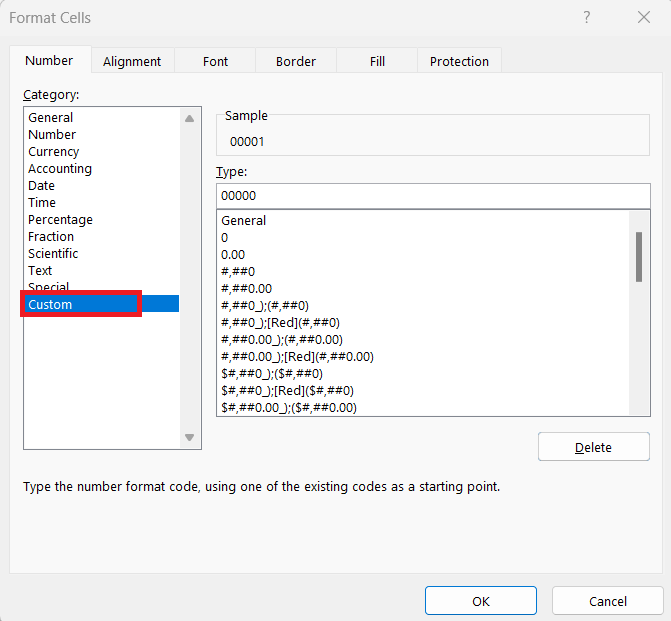Select the Time category

[x=101, y=202]
